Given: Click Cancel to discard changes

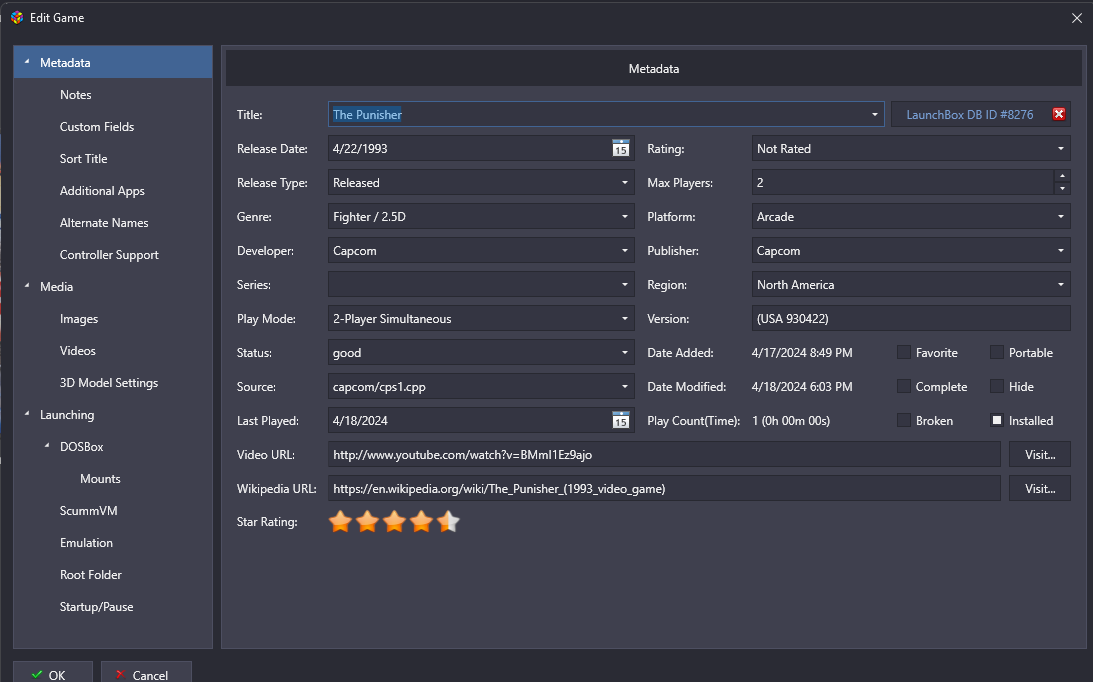Looking at the screenshot, I should (x=146, y=673).
